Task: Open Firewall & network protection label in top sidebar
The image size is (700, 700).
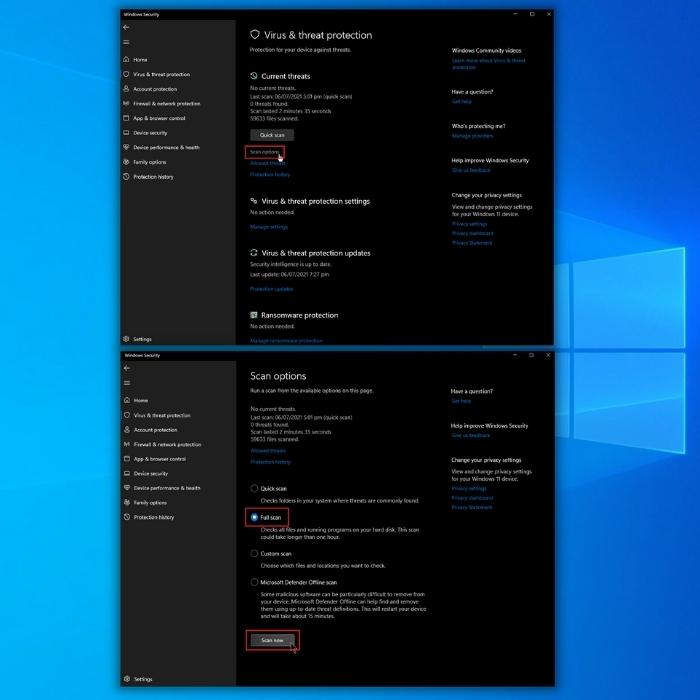Action: [x=167, y=104]
